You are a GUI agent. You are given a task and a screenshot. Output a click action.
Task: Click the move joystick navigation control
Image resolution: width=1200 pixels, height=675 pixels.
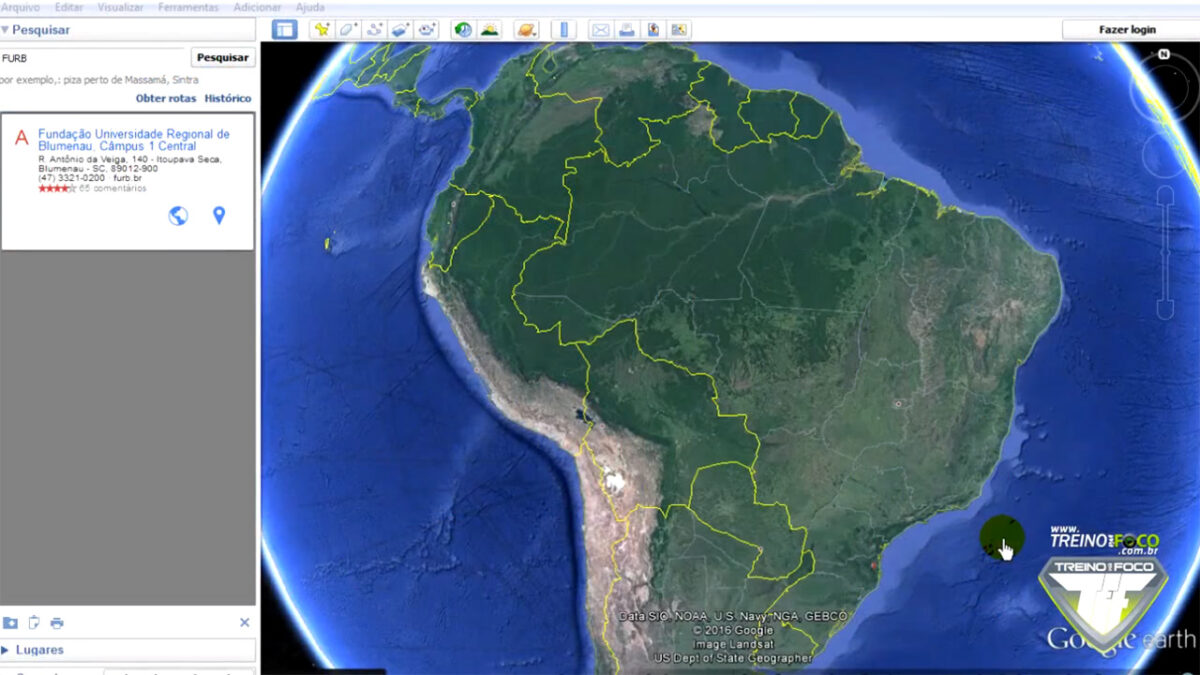(x=1164, y=155)
